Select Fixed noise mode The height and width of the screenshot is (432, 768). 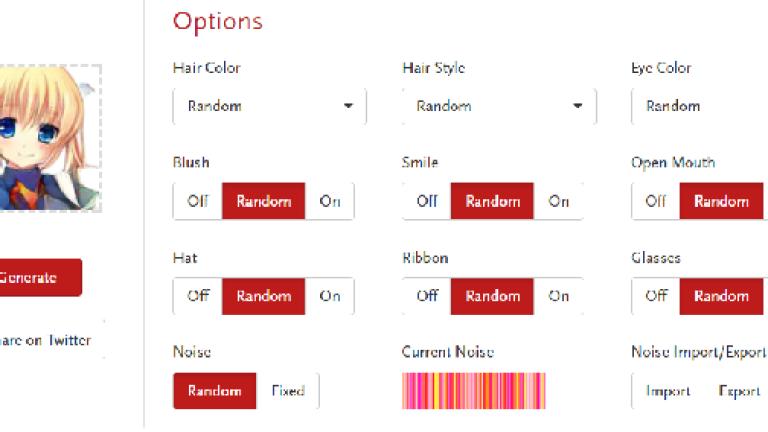288,391
